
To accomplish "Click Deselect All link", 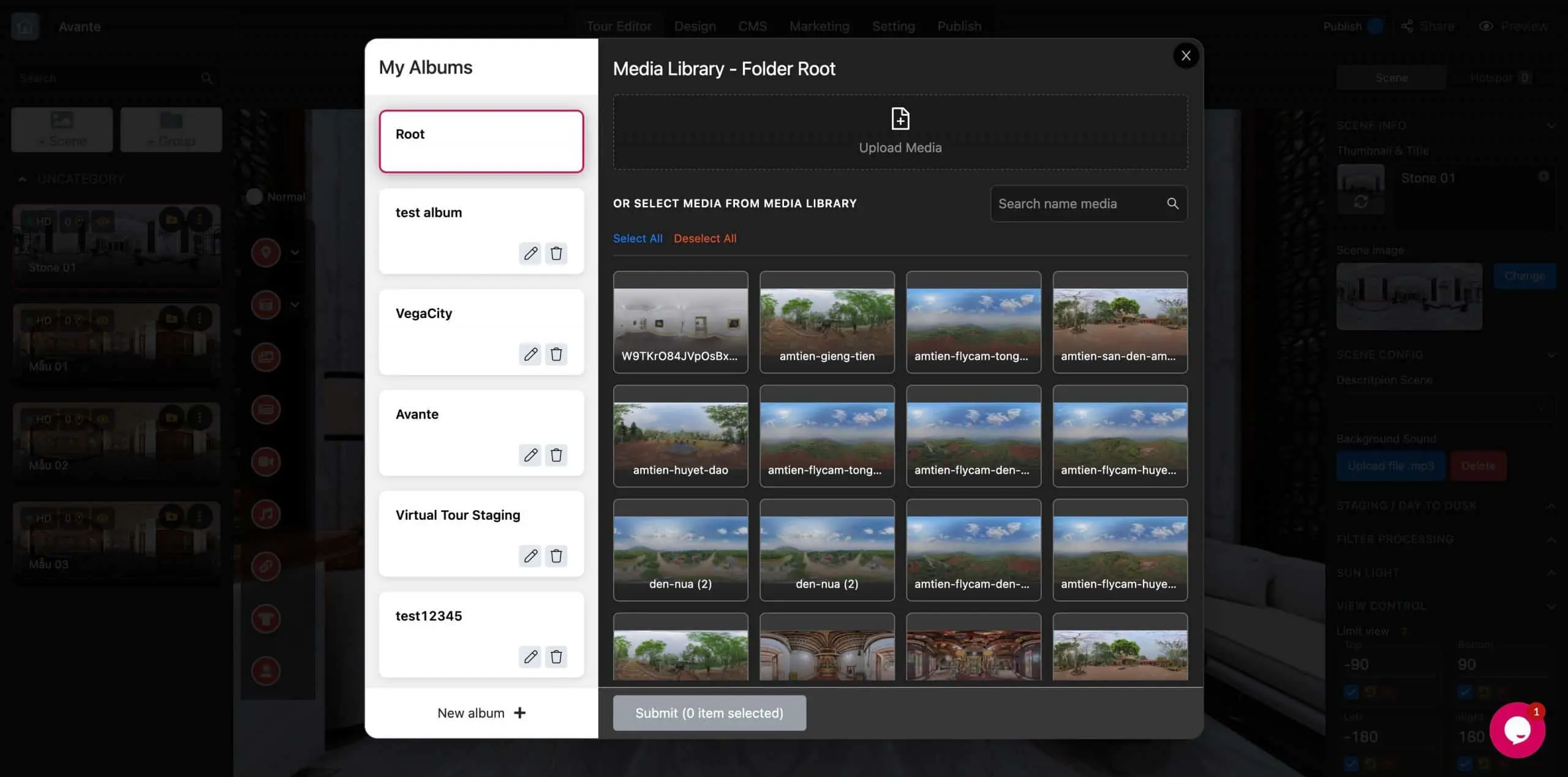I will click(705, 238).
